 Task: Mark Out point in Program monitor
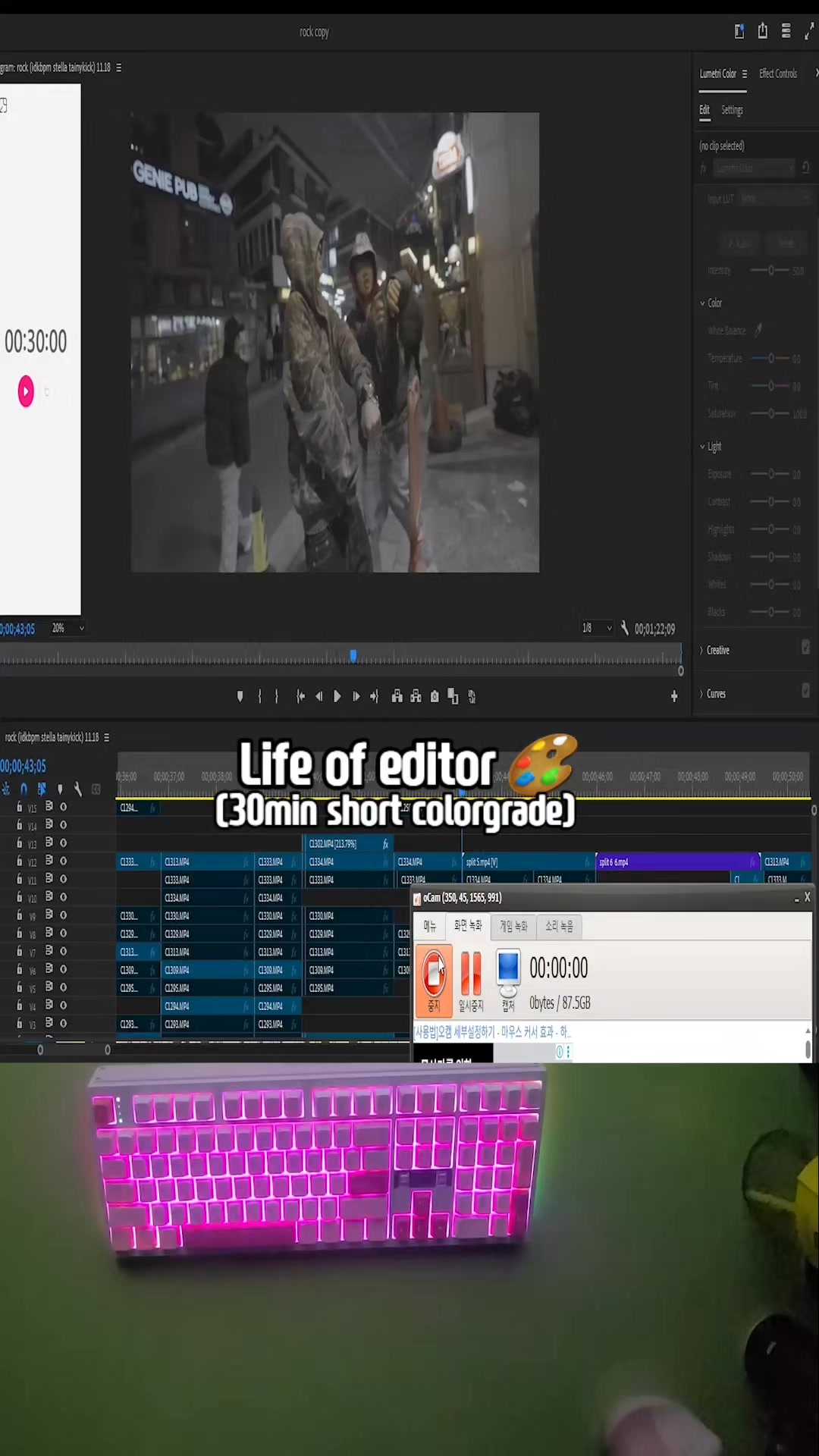[277, 696]
